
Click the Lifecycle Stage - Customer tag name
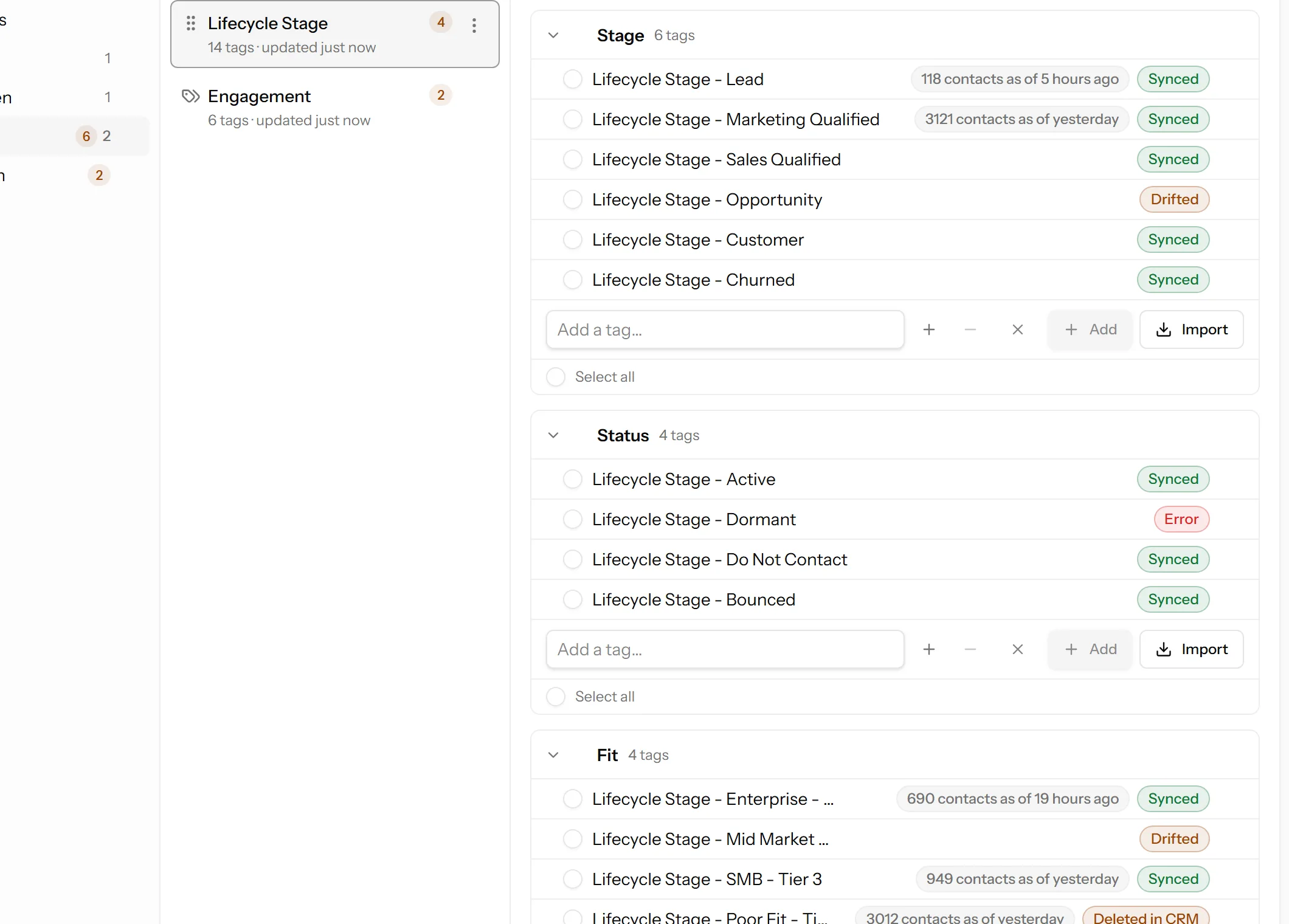click(x=698, y=240)
